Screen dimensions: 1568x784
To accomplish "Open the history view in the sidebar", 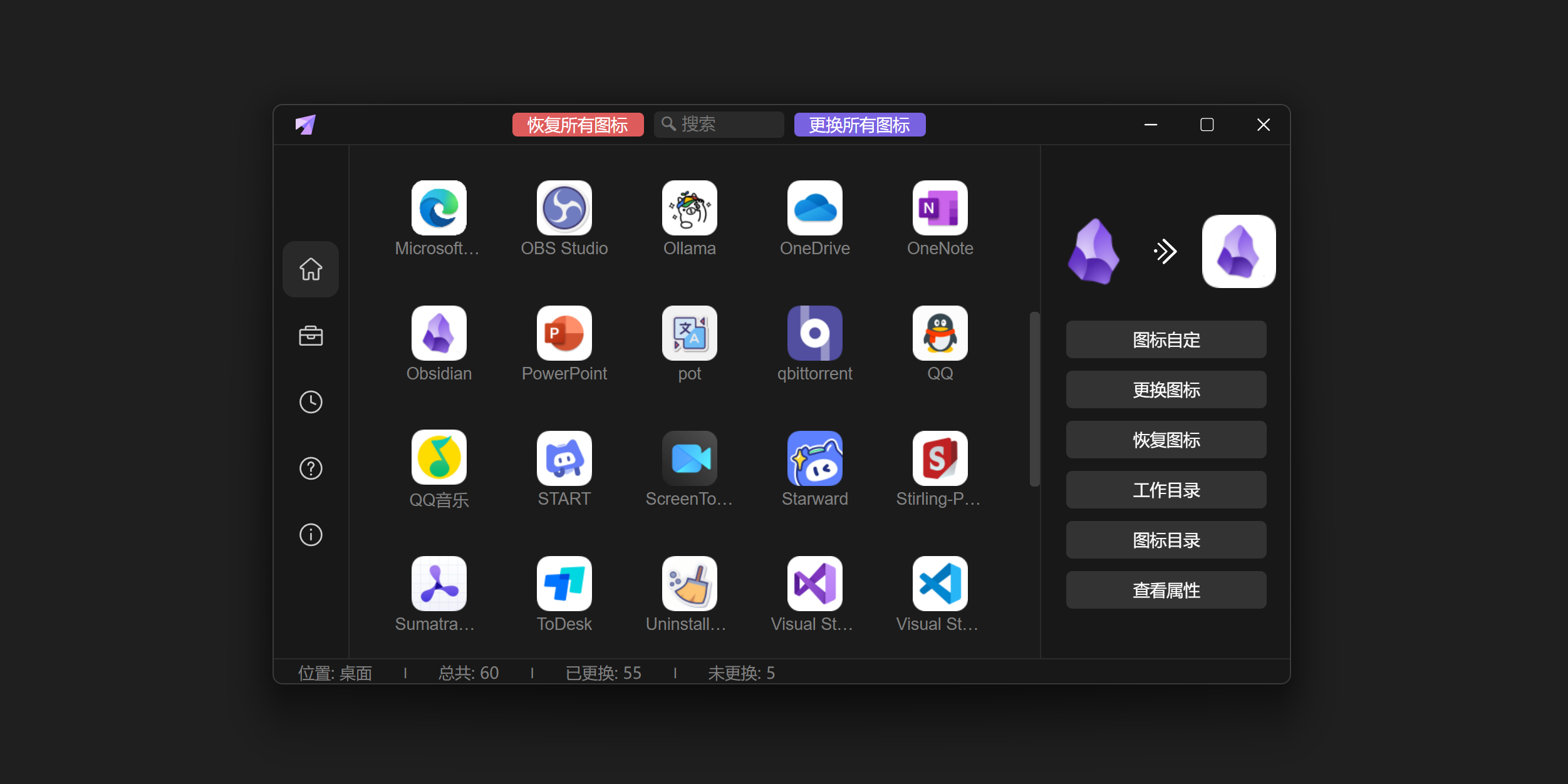I will click(x=311, y=402).
